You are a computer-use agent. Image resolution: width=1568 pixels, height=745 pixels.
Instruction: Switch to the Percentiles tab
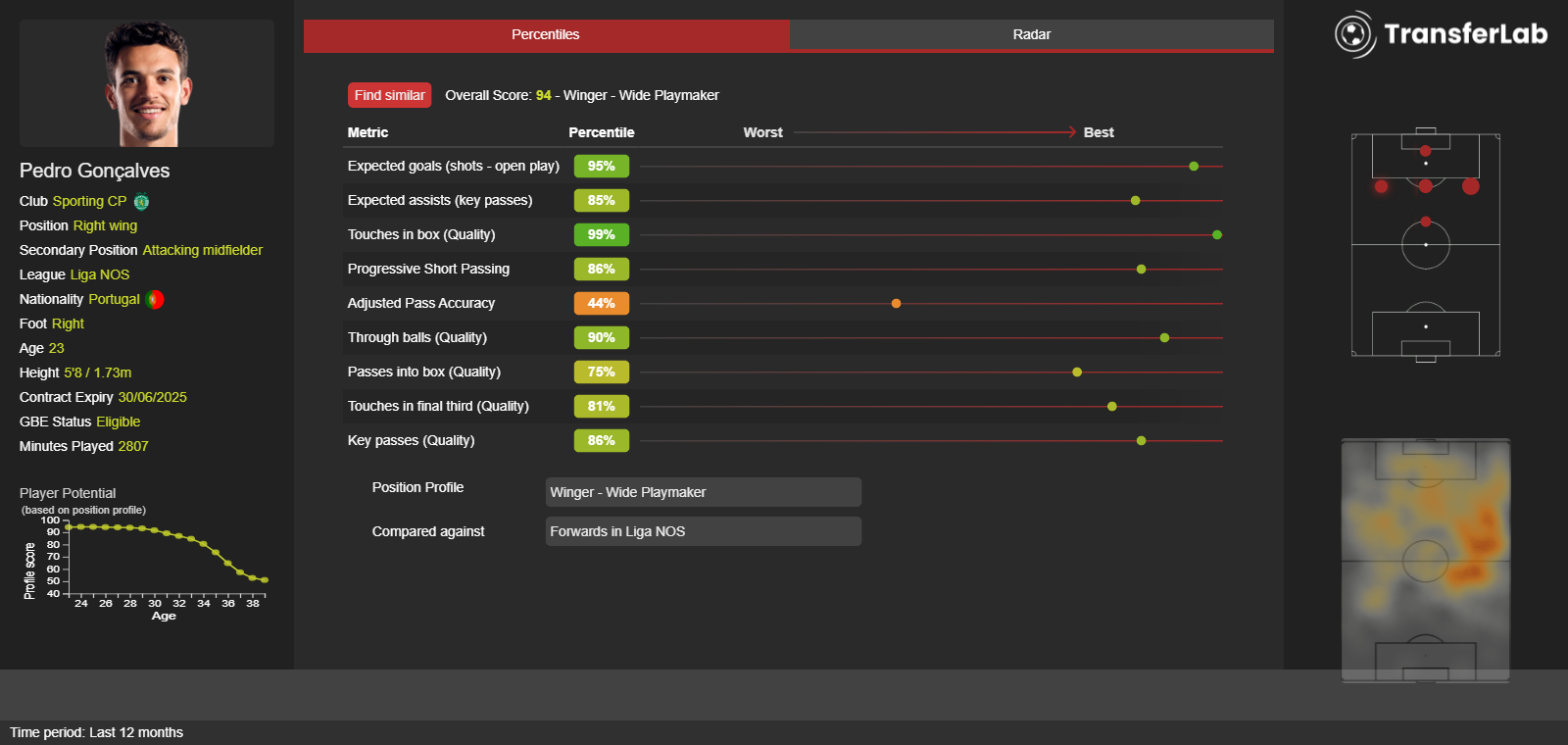coord(546,34)
